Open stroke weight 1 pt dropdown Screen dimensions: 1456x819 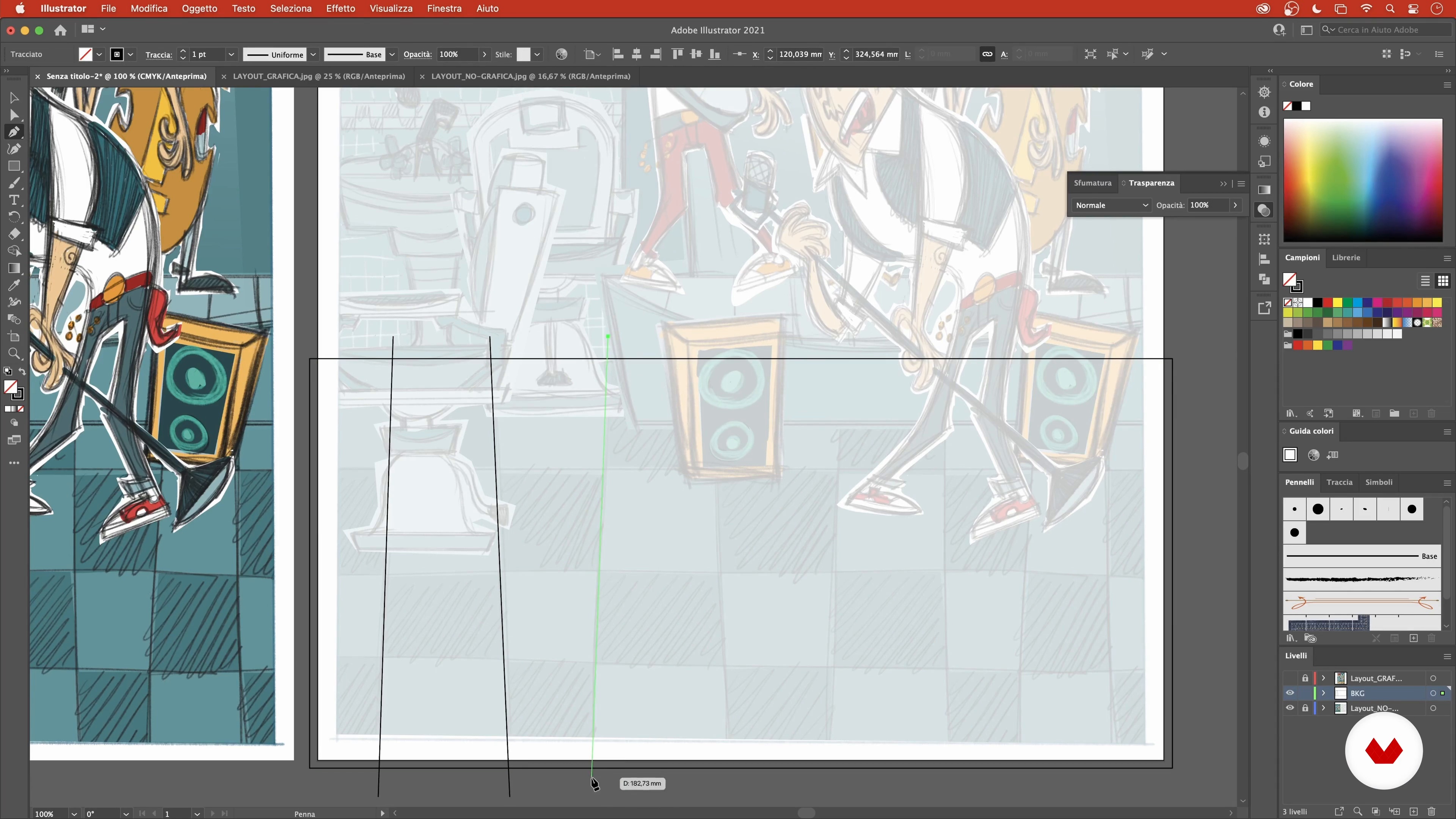click(x=231, y=54)
